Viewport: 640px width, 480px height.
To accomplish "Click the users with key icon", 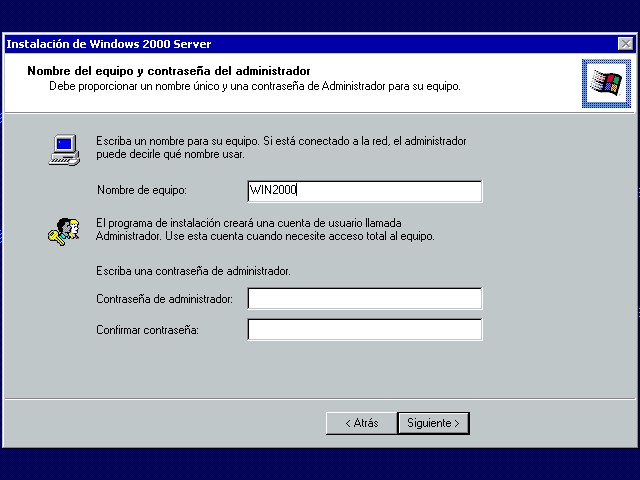I will (x=64, y=232).
